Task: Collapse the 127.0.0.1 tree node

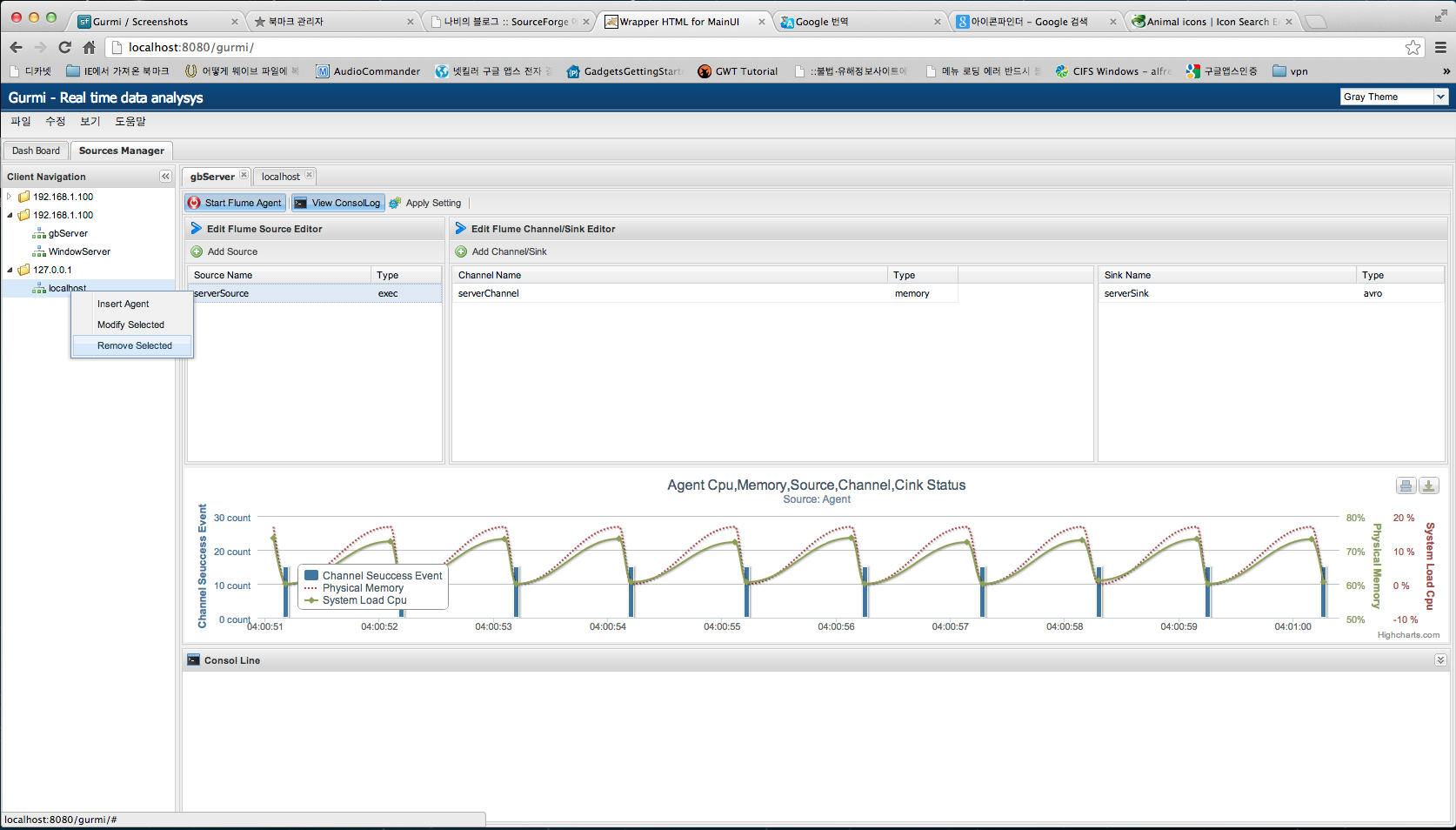Action: pos(10,270)
